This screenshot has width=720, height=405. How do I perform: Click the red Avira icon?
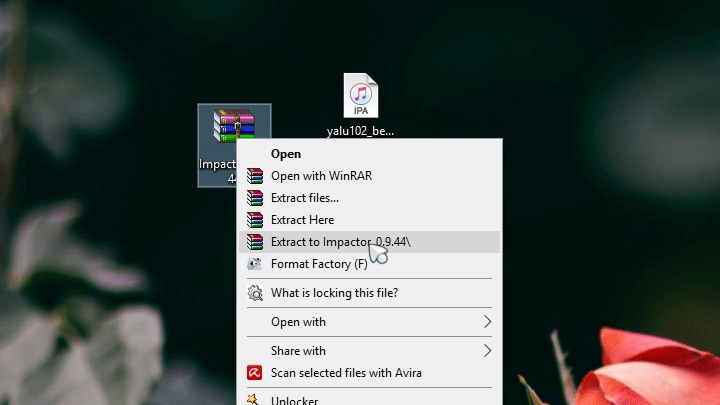tap(254, 372)
